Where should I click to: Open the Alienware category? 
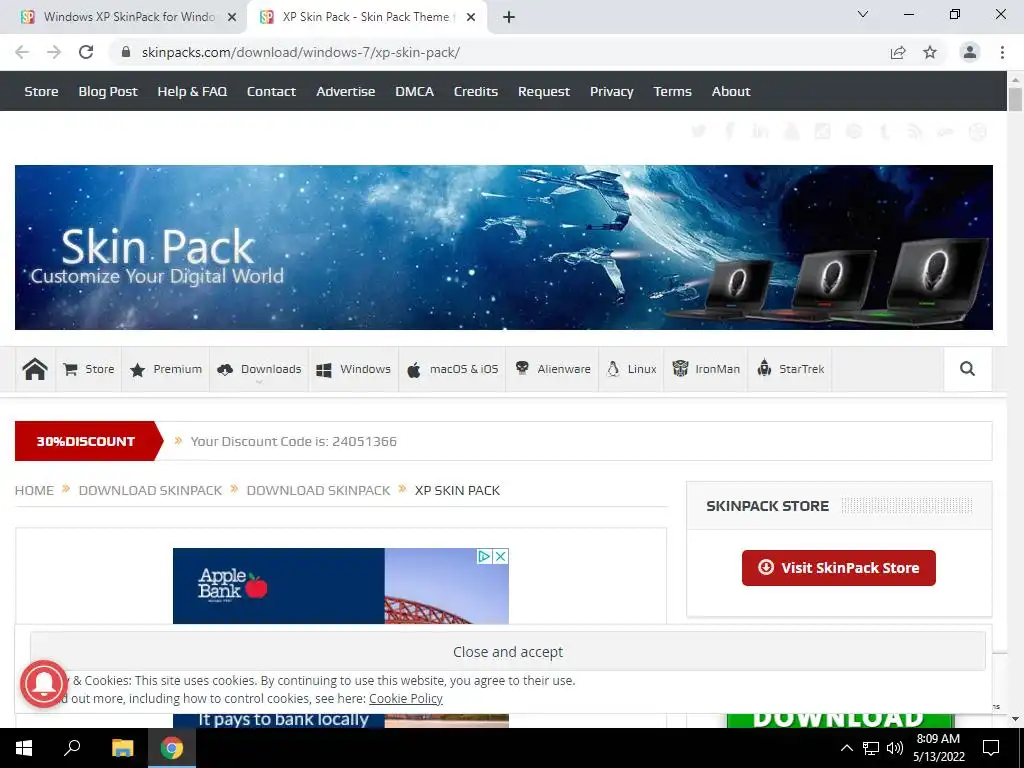click(552, 369)
